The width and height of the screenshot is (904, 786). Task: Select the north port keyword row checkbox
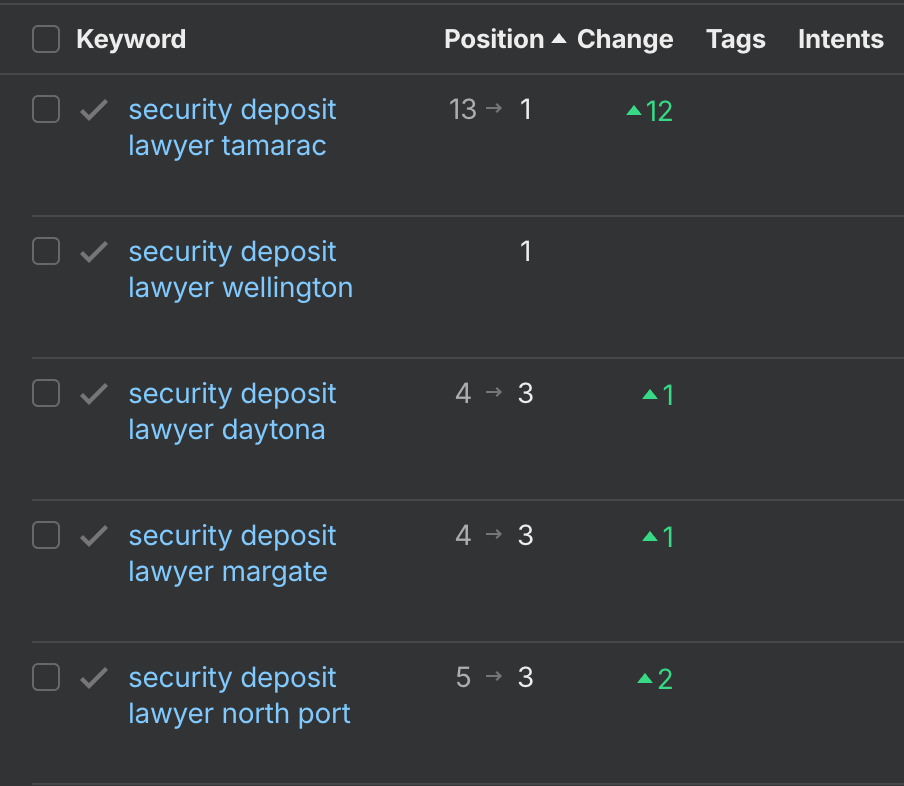point(46,677)
